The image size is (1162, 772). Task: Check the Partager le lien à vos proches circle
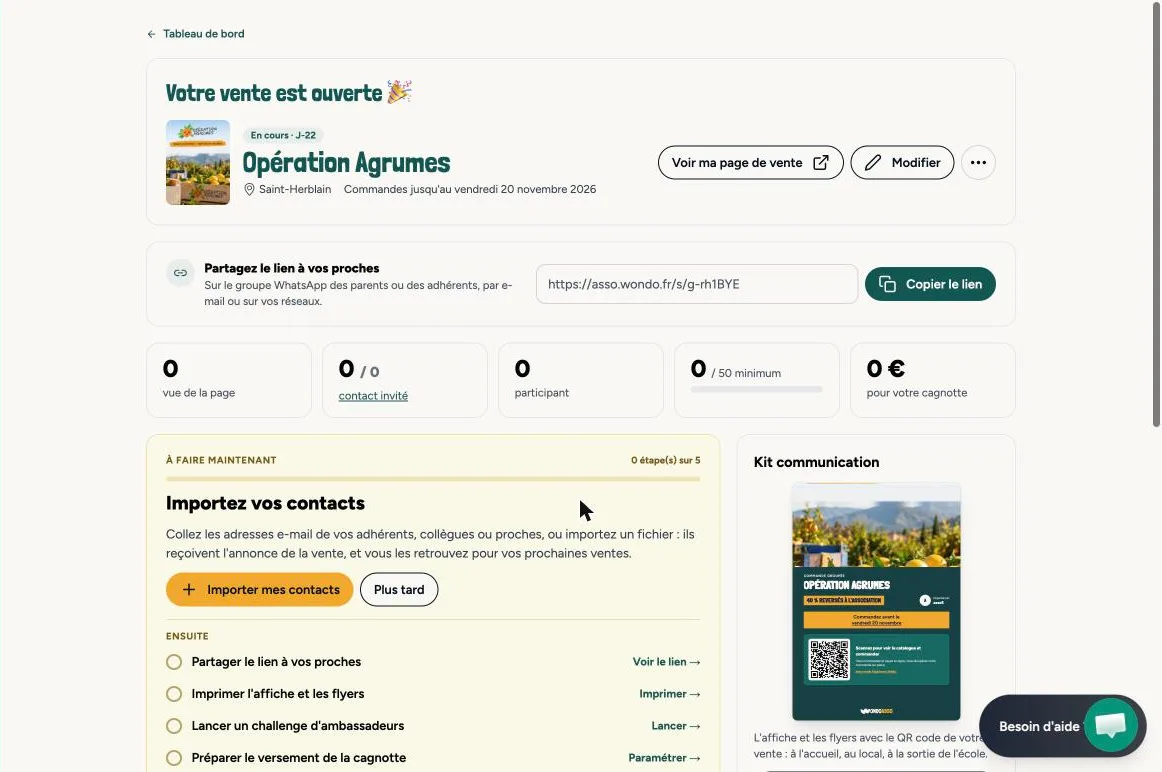coord(174,662)
